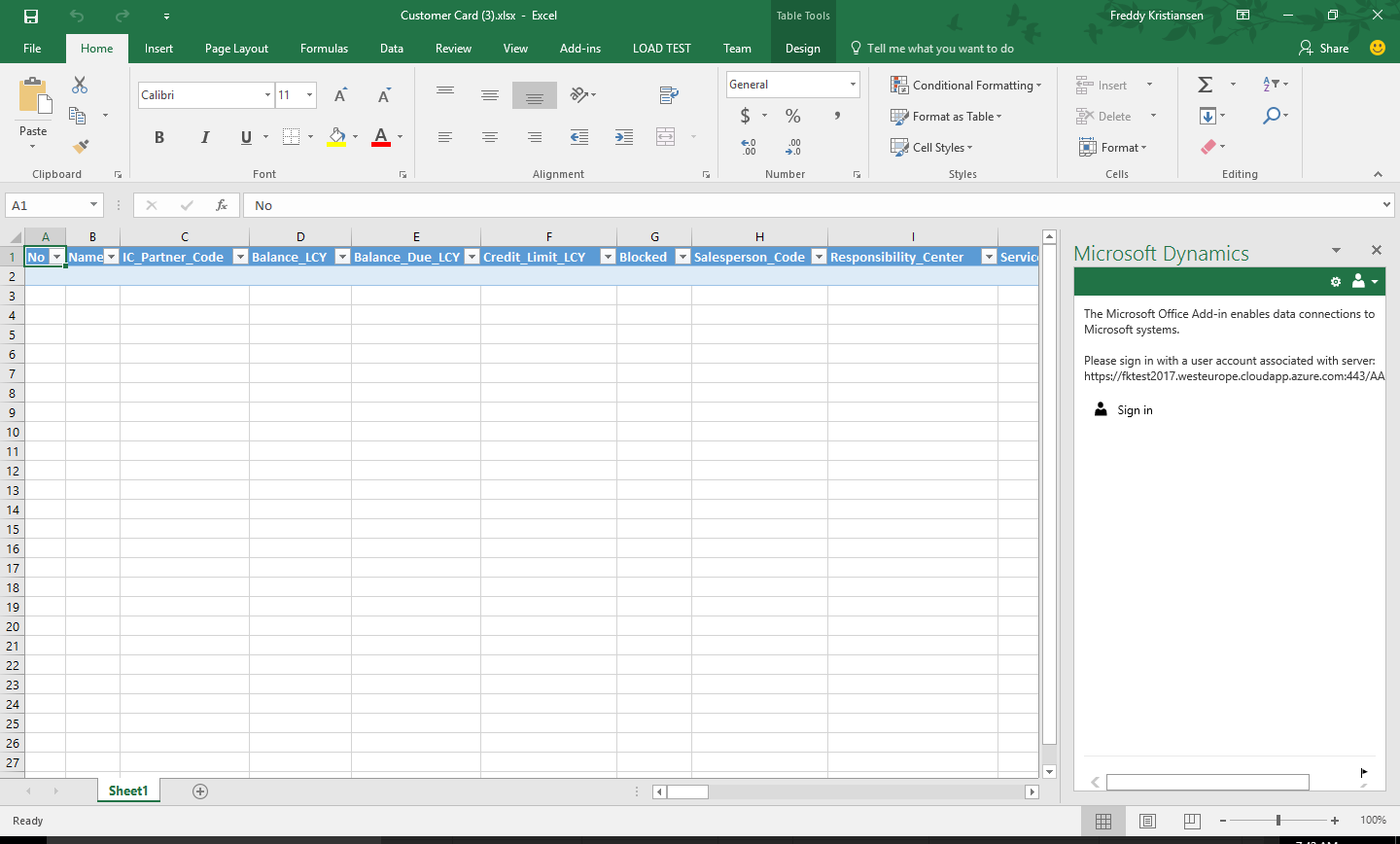This screenshot has width=1400, height=844.
Task: Open Conditional Formatting menu
Action: [965, 86]
